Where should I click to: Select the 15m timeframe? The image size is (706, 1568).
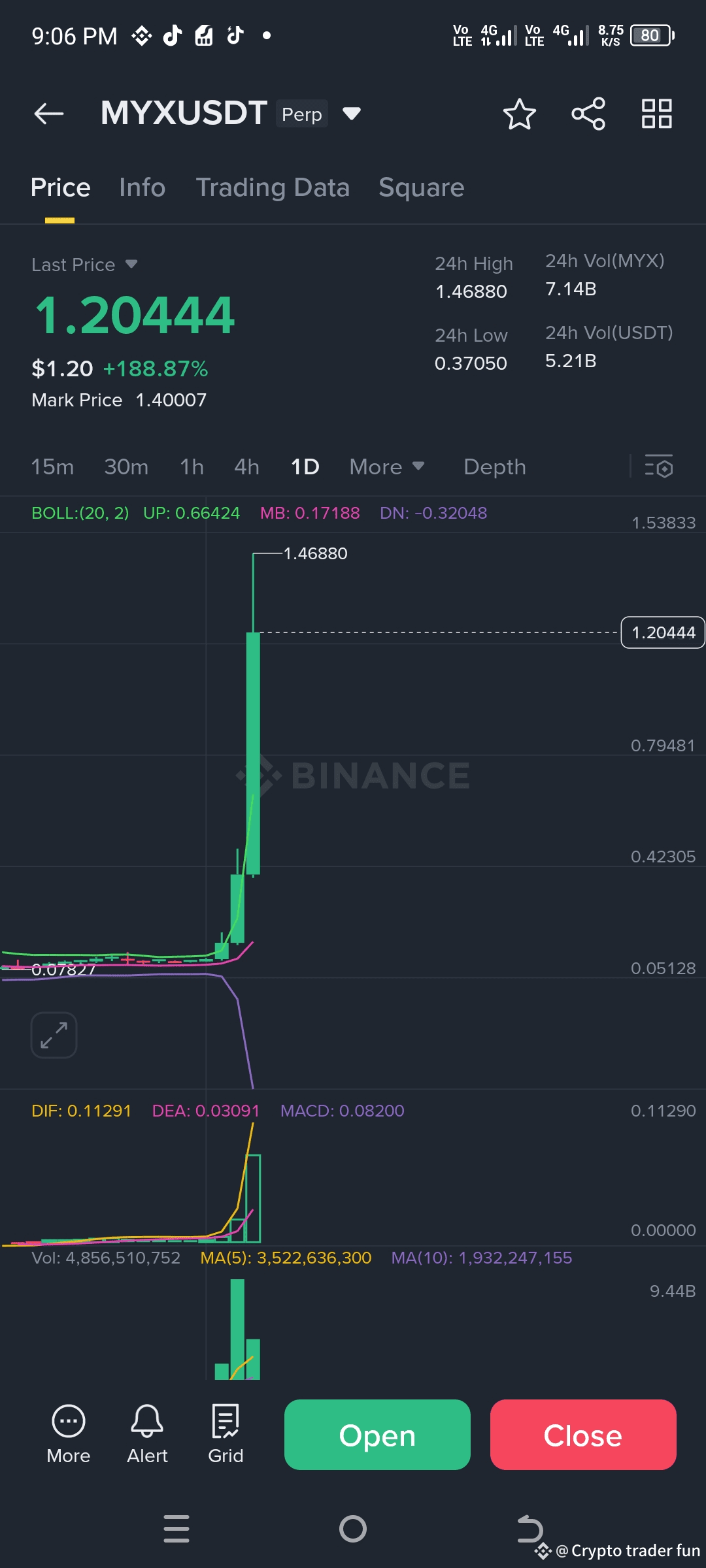52,466
